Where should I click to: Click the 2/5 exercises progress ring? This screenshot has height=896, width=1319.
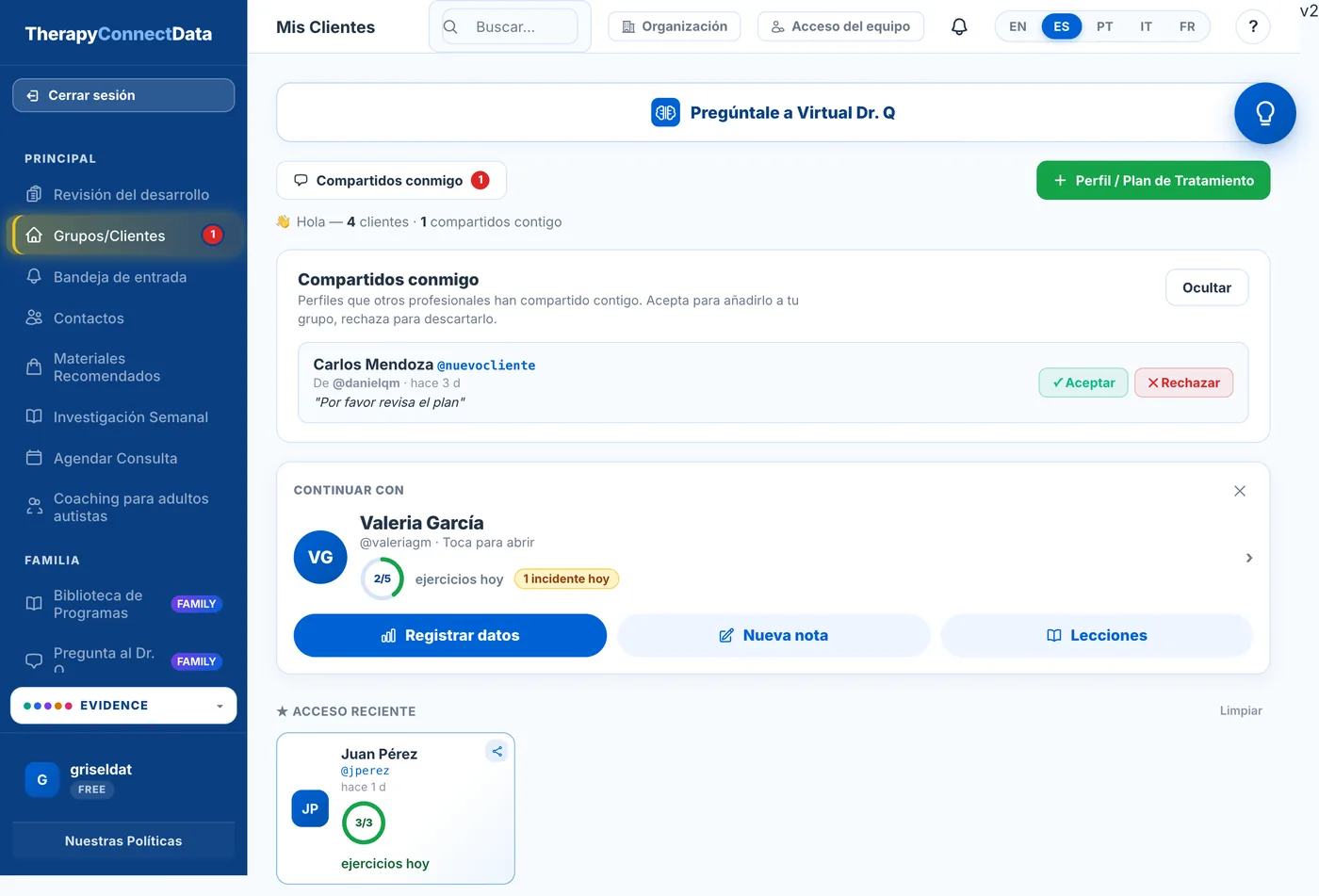pyautogui.click(x=382, y=578)
